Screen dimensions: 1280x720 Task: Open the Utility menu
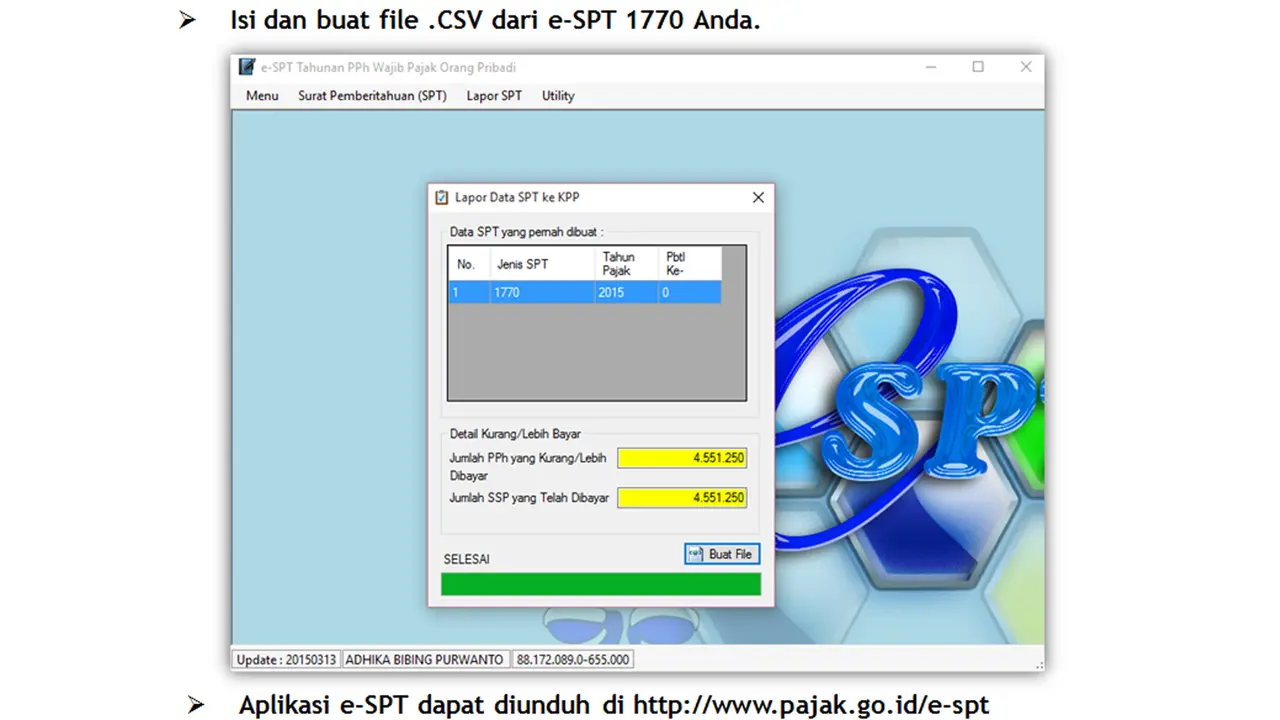tap(558, 96)
